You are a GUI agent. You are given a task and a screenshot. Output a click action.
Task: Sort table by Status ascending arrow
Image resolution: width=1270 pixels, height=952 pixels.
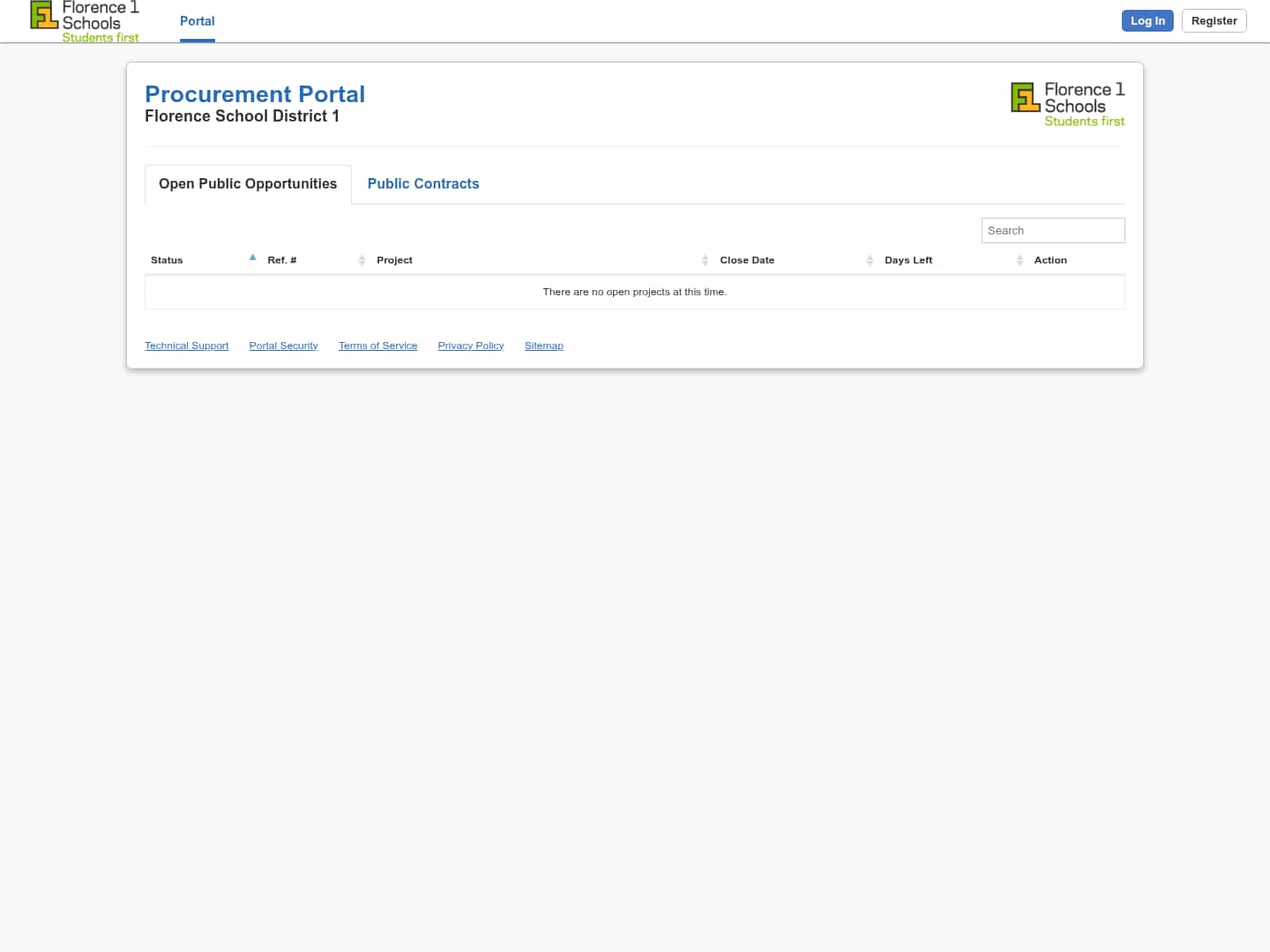click(252, 258)
